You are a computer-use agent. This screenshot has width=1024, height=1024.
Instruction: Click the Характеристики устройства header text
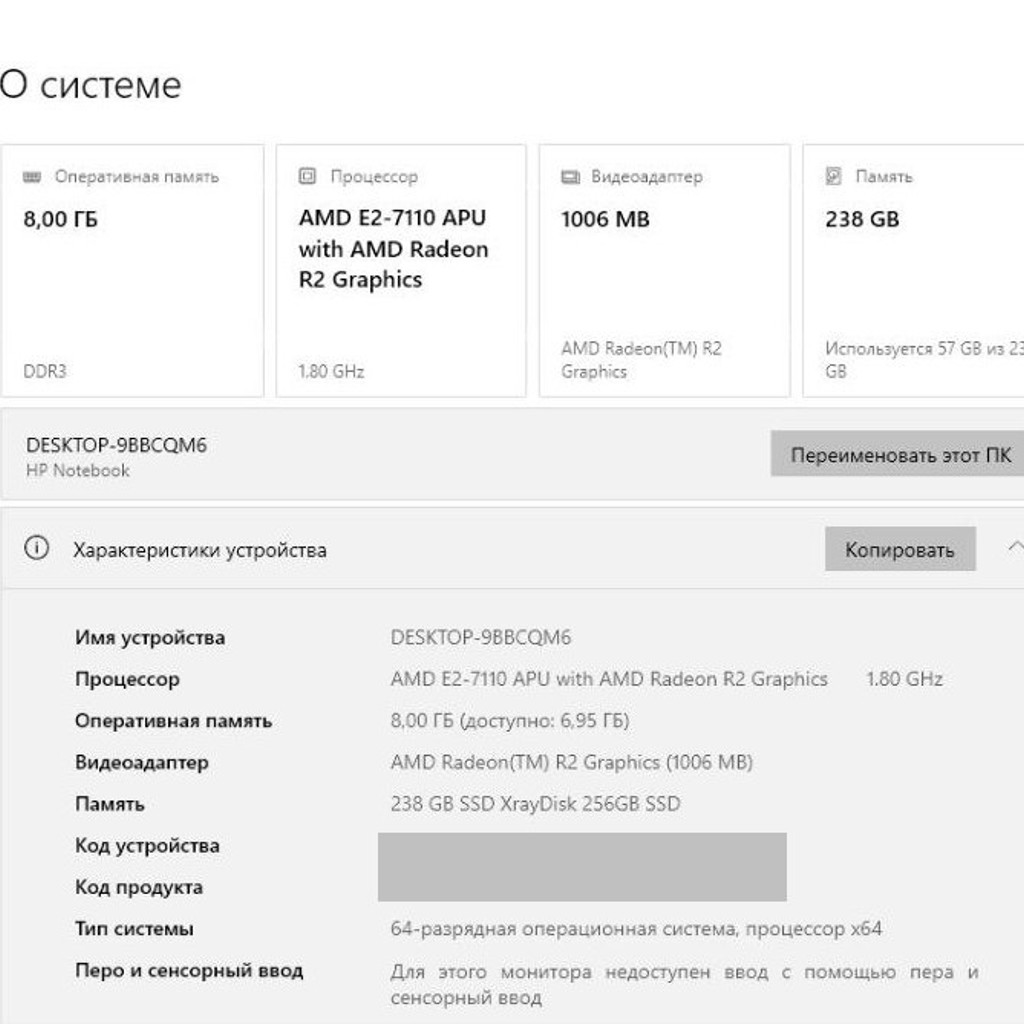(x=200, y=550)
